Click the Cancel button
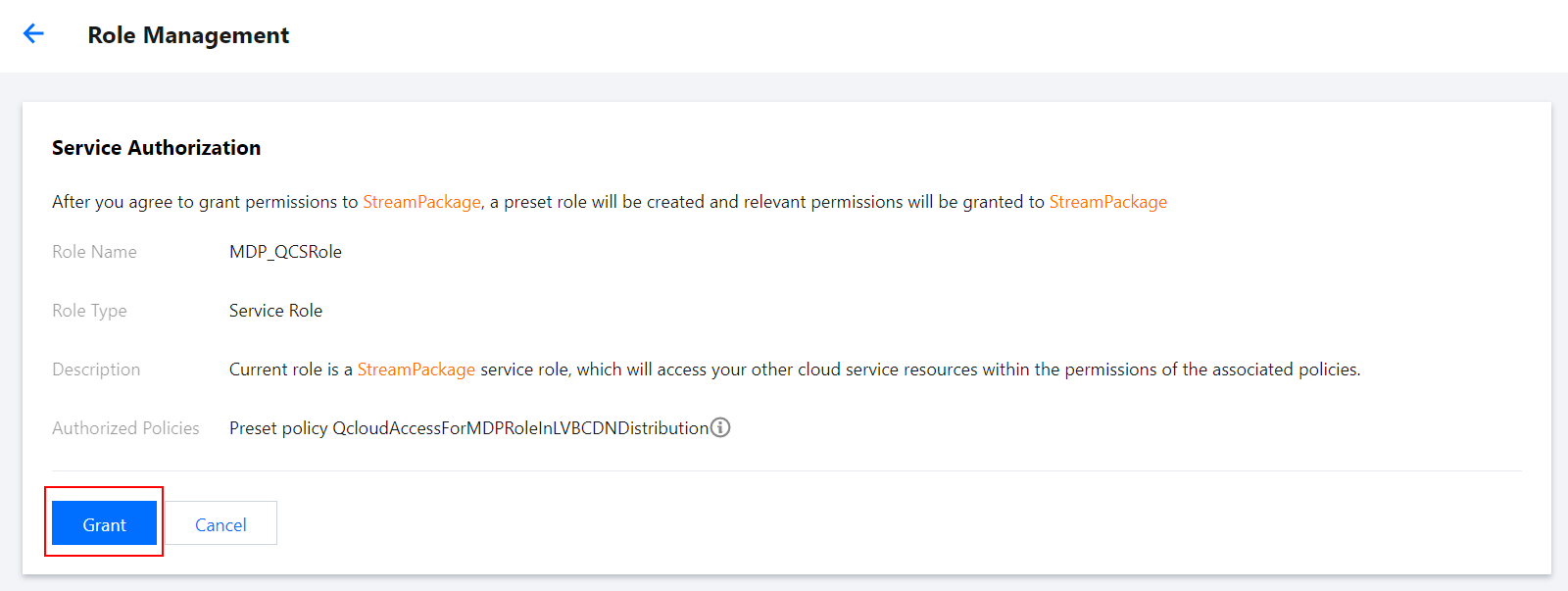This screenshot has width=1568, height=591. coord(220,524)
